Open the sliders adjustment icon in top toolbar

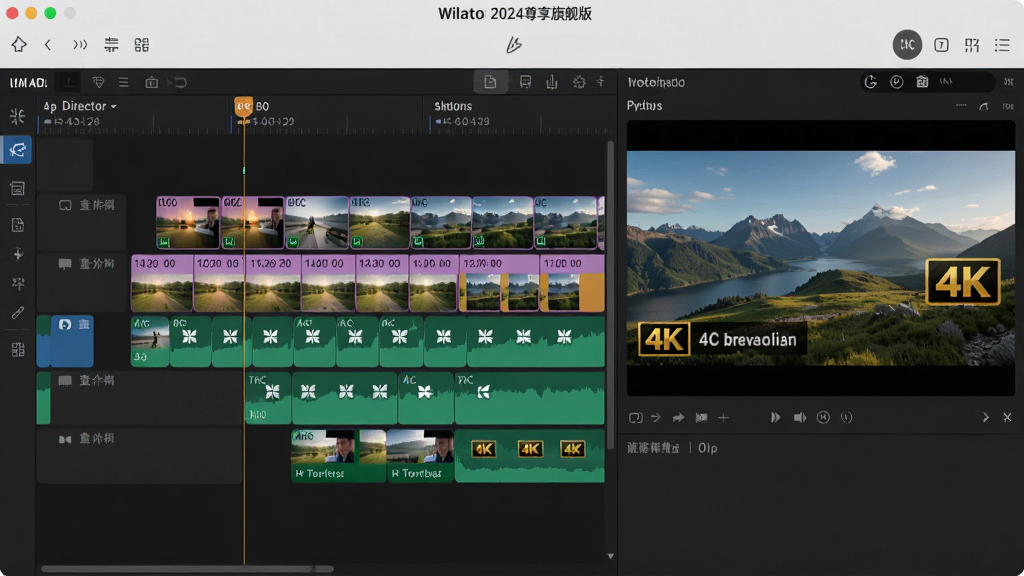pos(112,44)
